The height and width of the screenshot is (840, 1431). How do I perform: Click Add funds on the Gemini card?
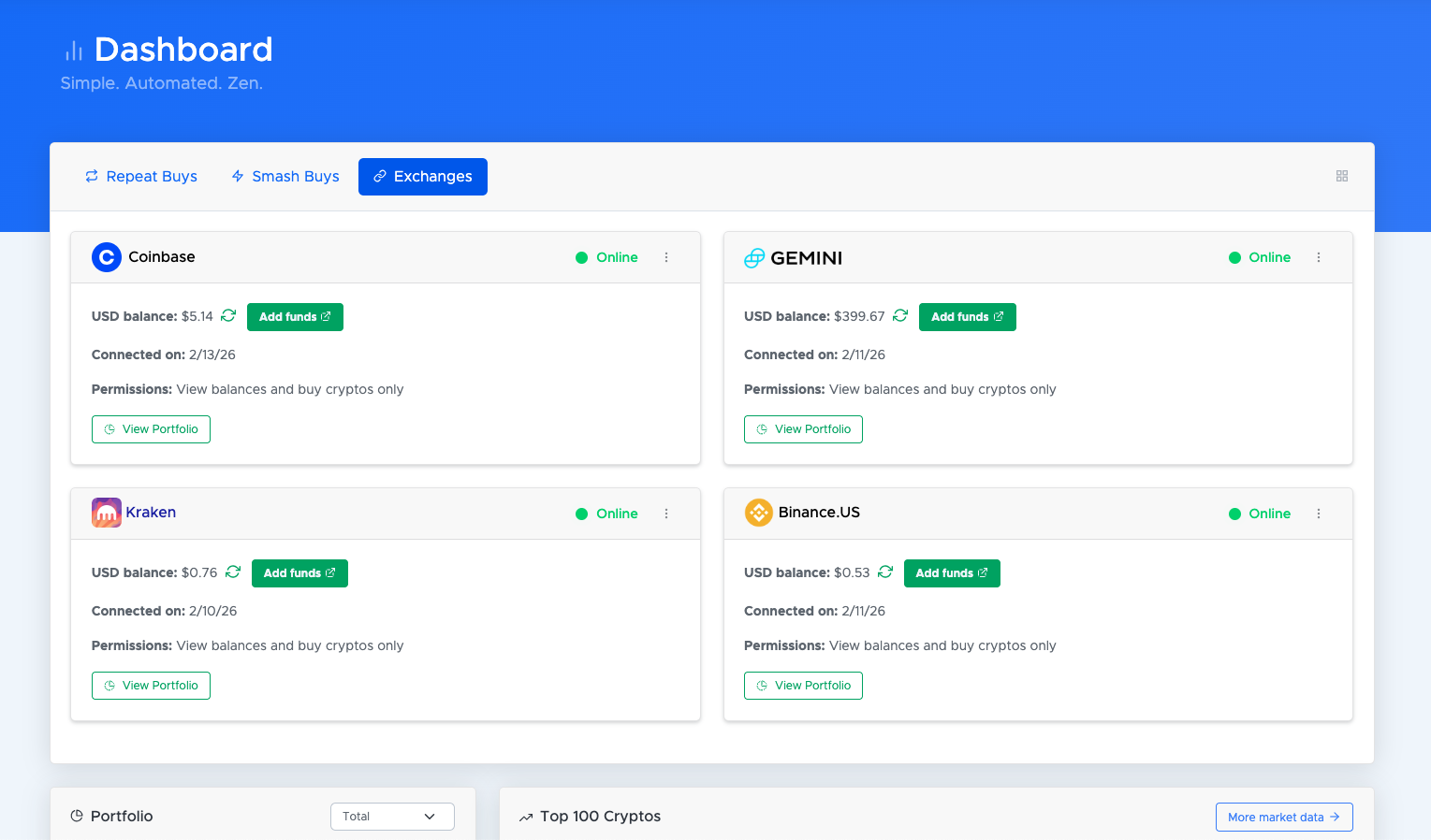pyautogui.click(x=967, y=316)
